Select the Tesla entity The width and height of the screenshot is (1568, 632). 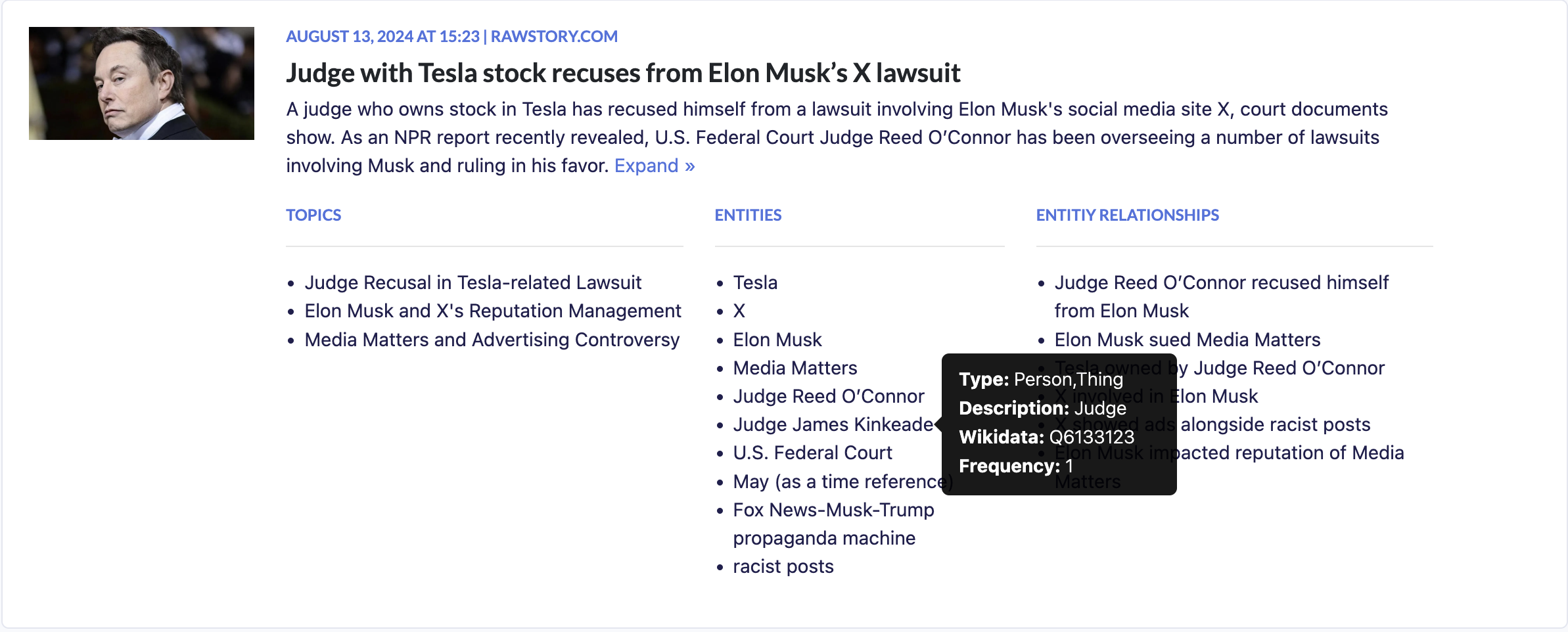click(755, 282)
